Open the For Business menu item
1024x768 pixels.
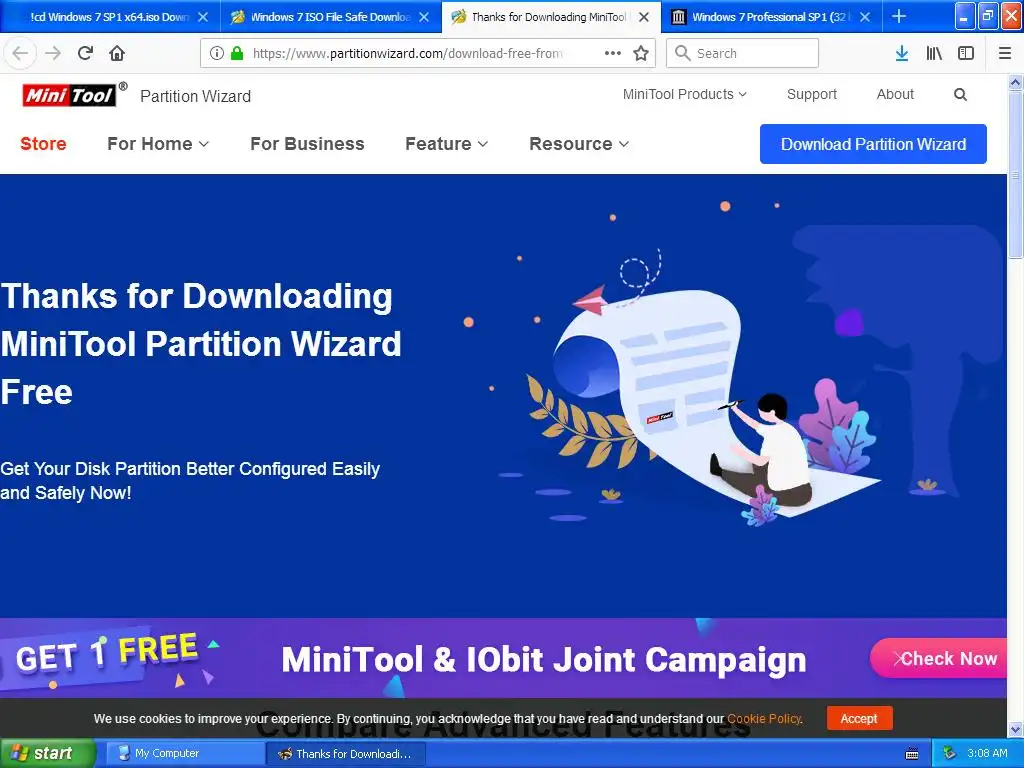(307, 144)
